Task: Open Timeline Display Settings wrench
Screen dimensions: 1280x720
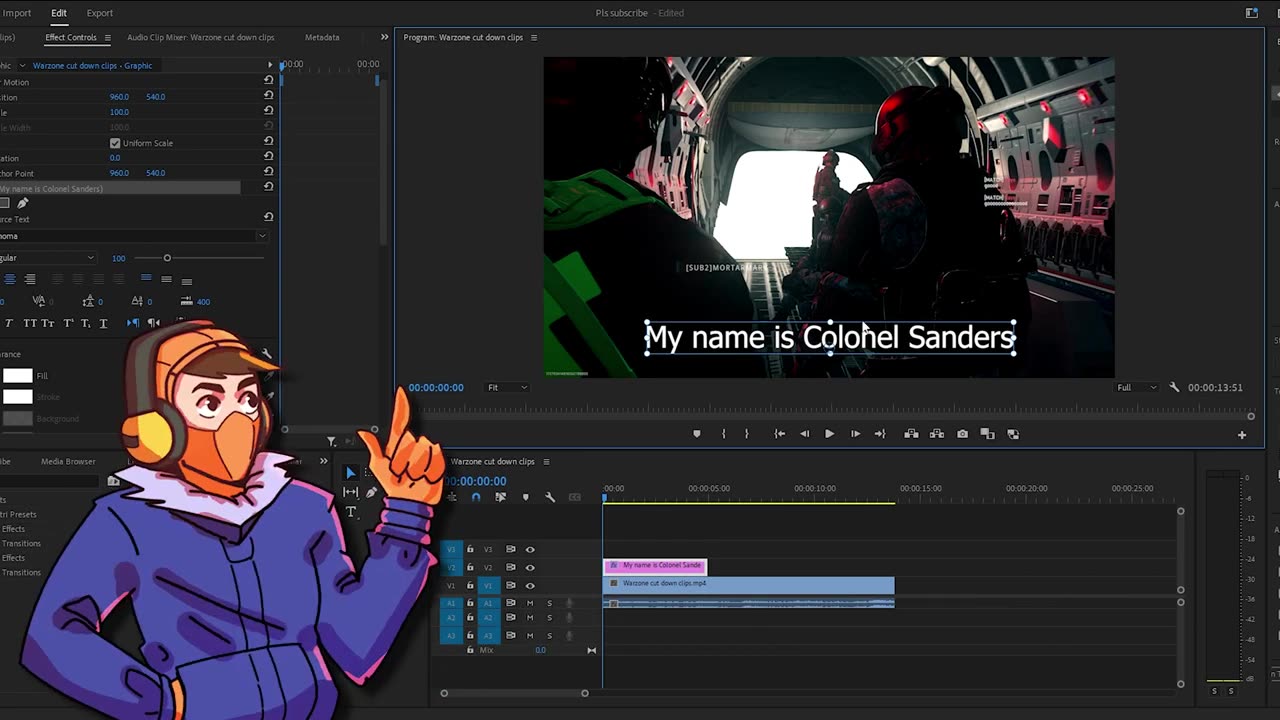Action: (x=549, y=497)
